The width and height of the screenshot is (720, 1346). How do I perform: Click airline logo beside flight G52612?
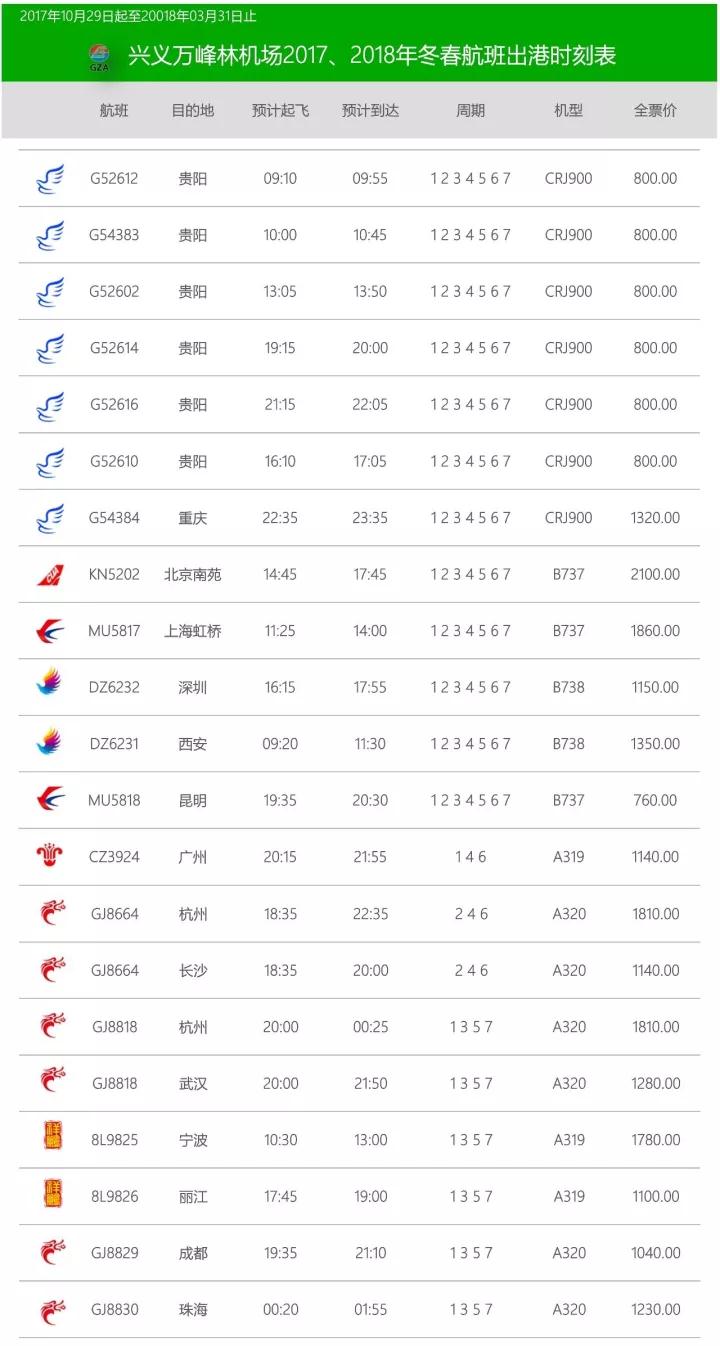point(50,179)
